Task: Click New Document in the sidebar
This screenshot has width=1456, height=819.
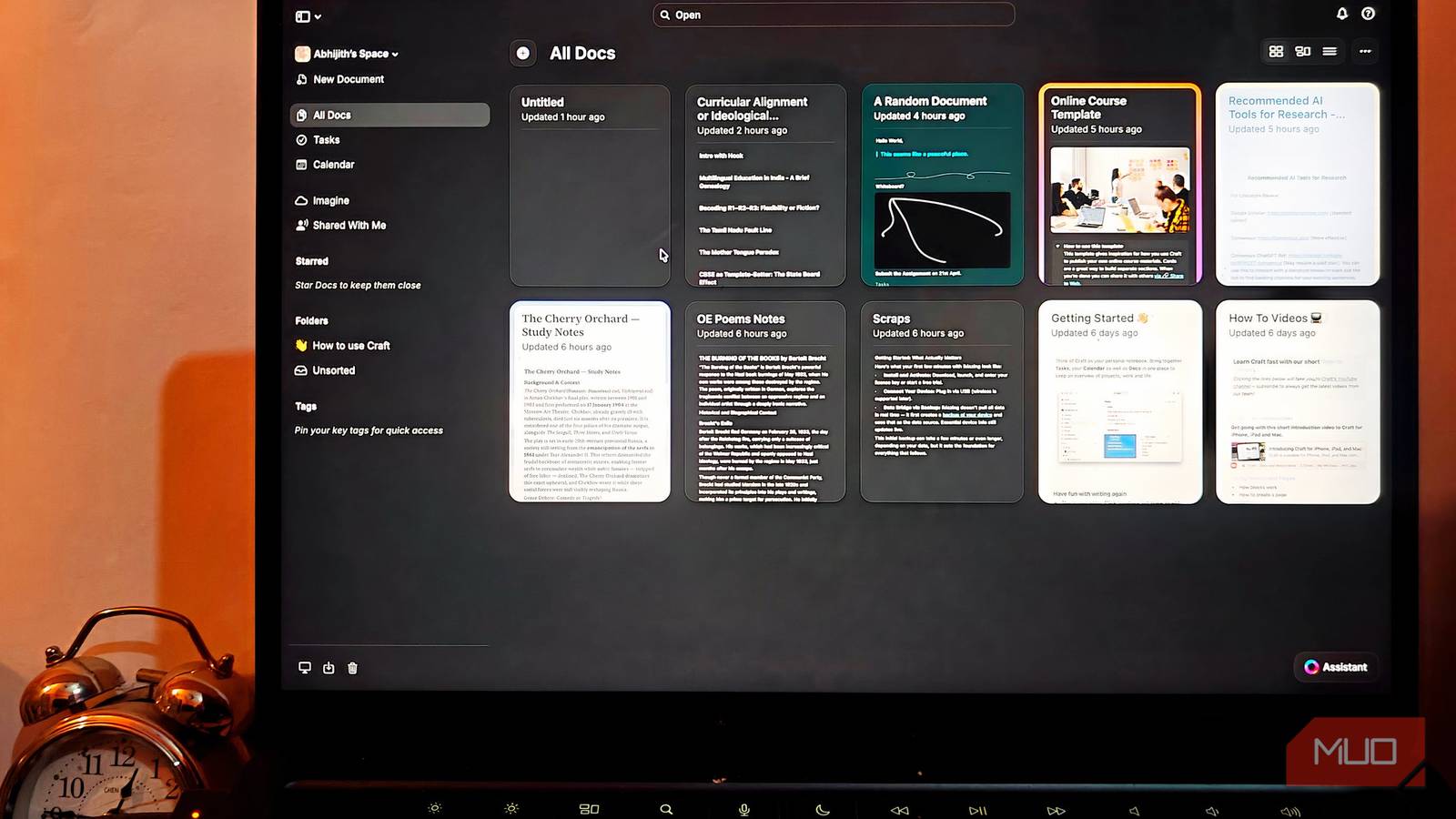Action: tap(348, 79)
